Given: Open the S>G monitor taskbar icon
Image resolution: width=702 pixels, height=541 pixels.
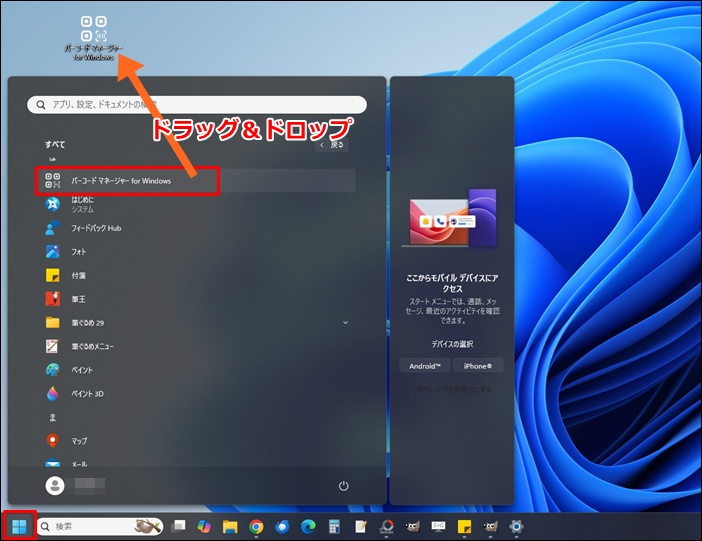Looking at the screenshot, I should tap(438, 526).
